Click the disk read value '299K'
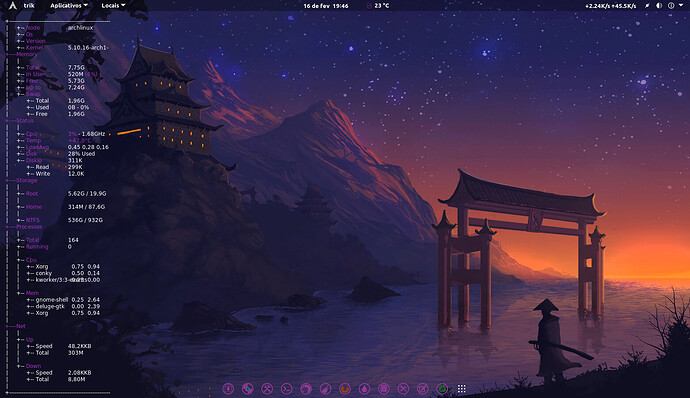 pos(75,167)
